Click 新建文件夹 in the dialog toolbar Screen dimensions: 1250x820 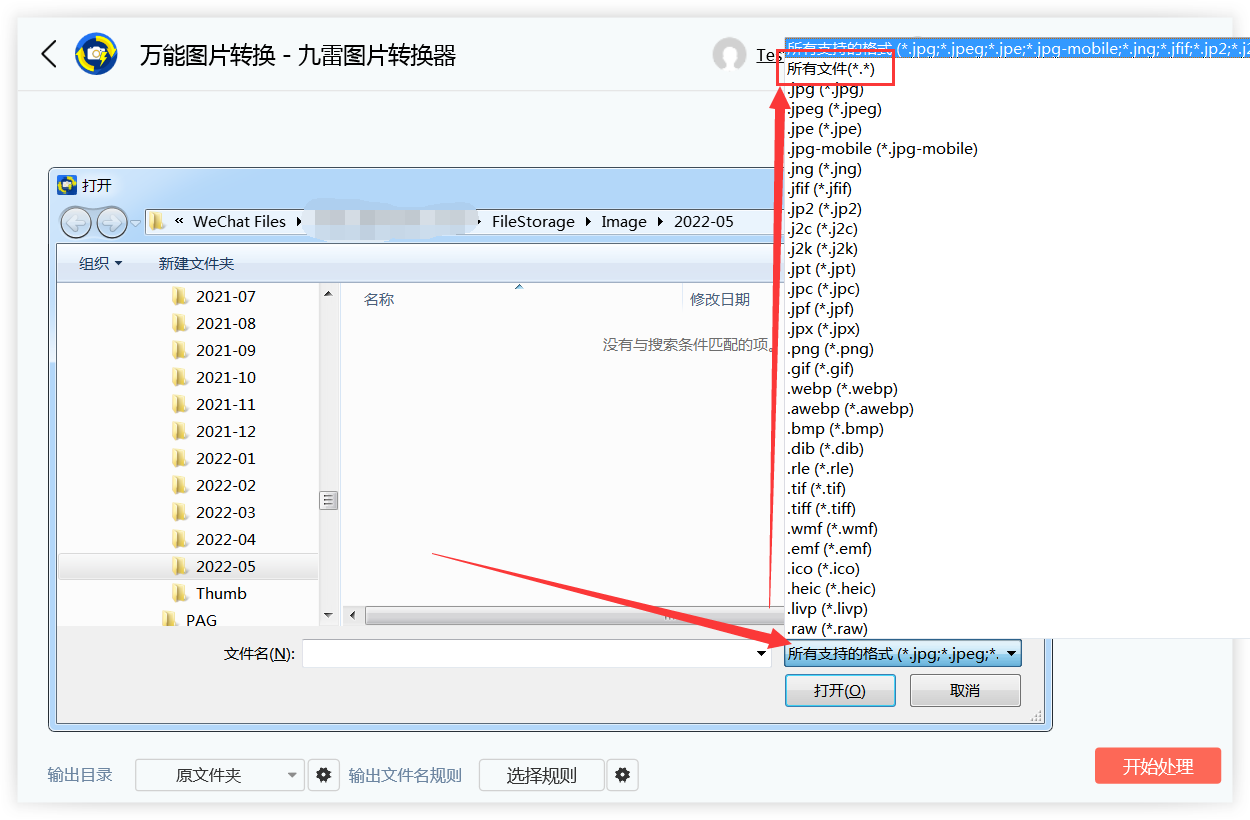tap(196, 264)
